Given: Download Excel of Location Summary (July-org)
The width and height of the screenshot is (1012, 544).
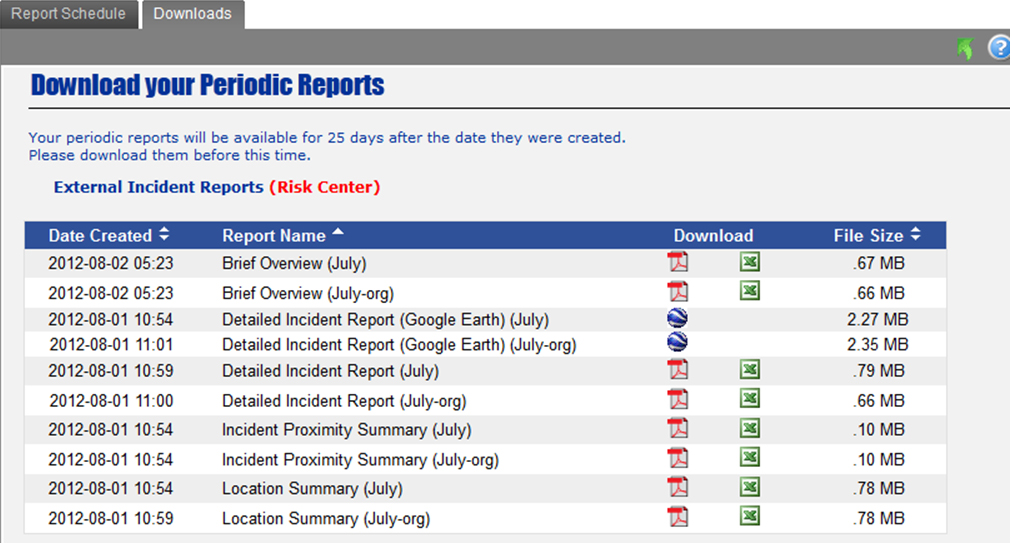Looking at the screenshot, I should (749, 517).
